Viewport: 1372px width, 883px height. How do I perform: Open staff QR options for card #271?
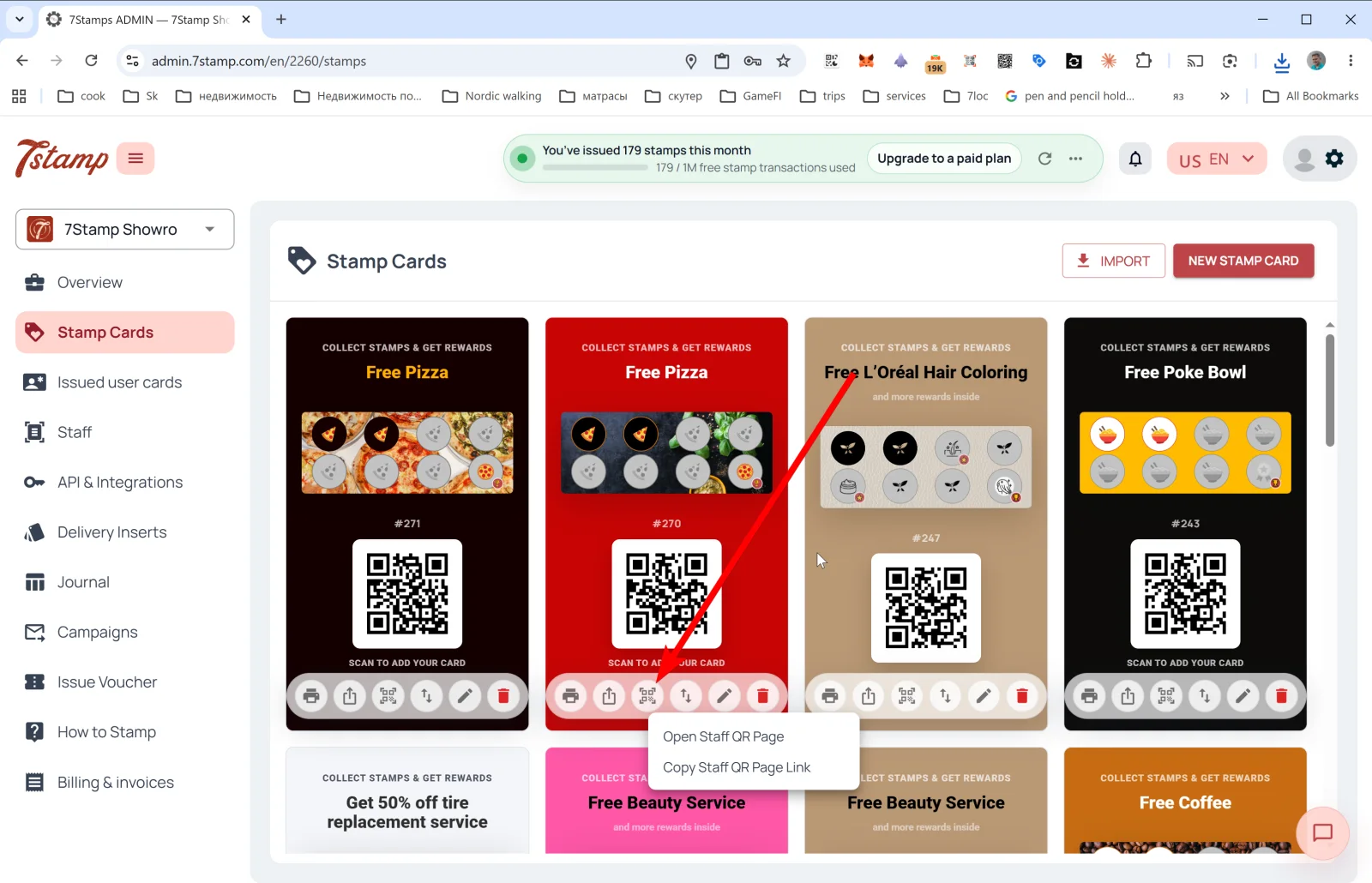point(388,696)
